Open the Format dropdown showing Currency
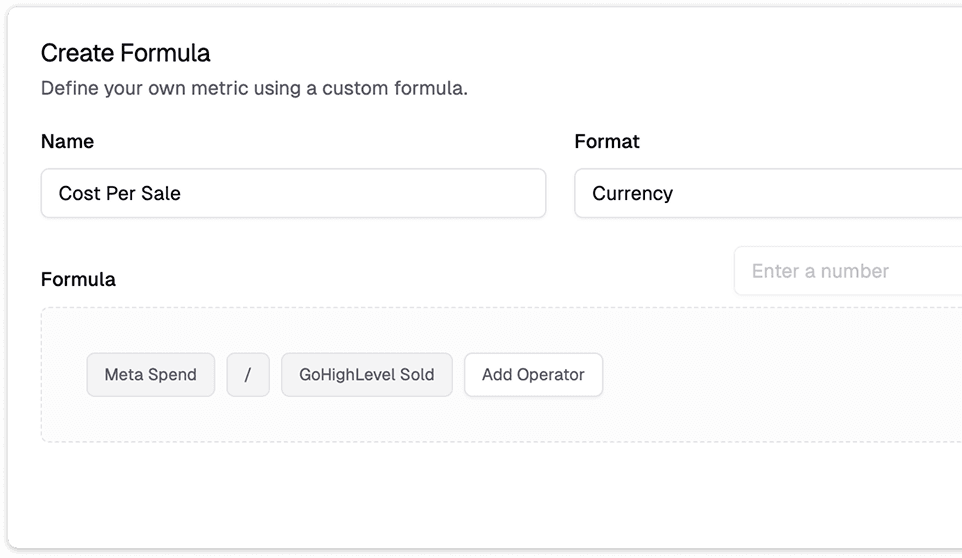962x558 pixels. [x=767, y=193]
